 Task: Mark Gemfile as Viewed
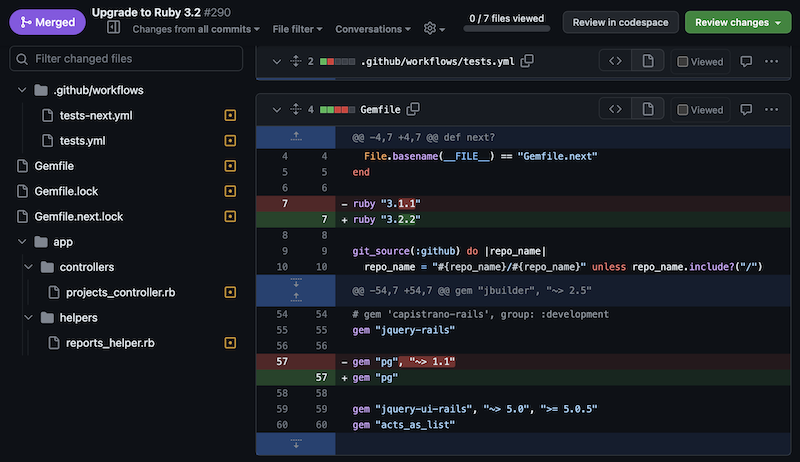coord(700,110)
